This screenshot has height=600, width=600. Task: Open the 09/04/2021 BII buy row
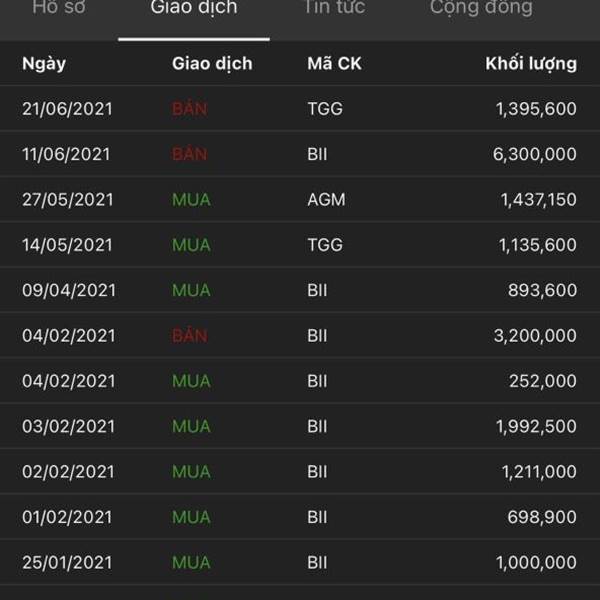point(300,290)
